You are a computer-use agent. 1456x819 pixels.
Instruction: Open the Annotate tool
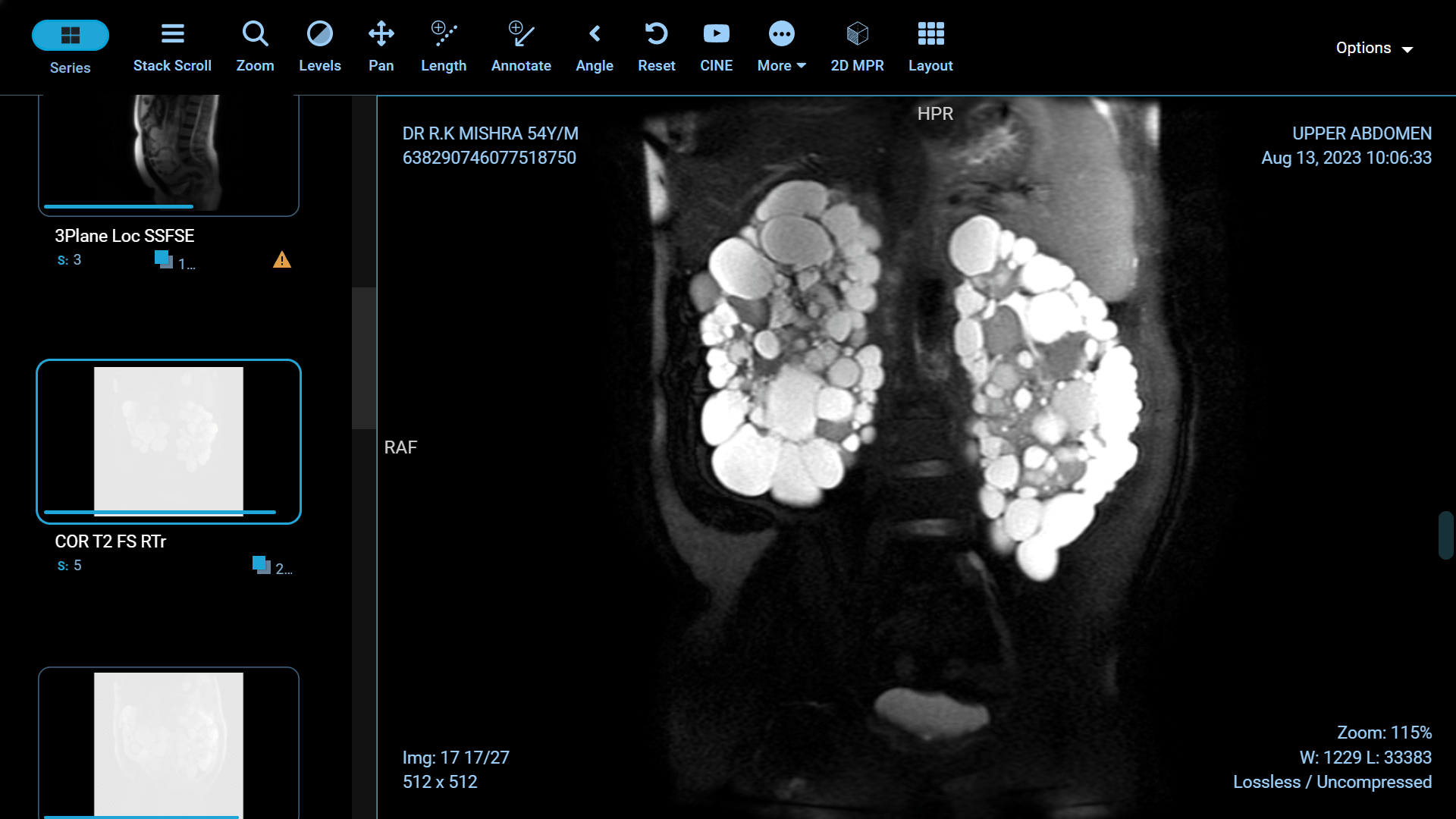click(521, 45)
